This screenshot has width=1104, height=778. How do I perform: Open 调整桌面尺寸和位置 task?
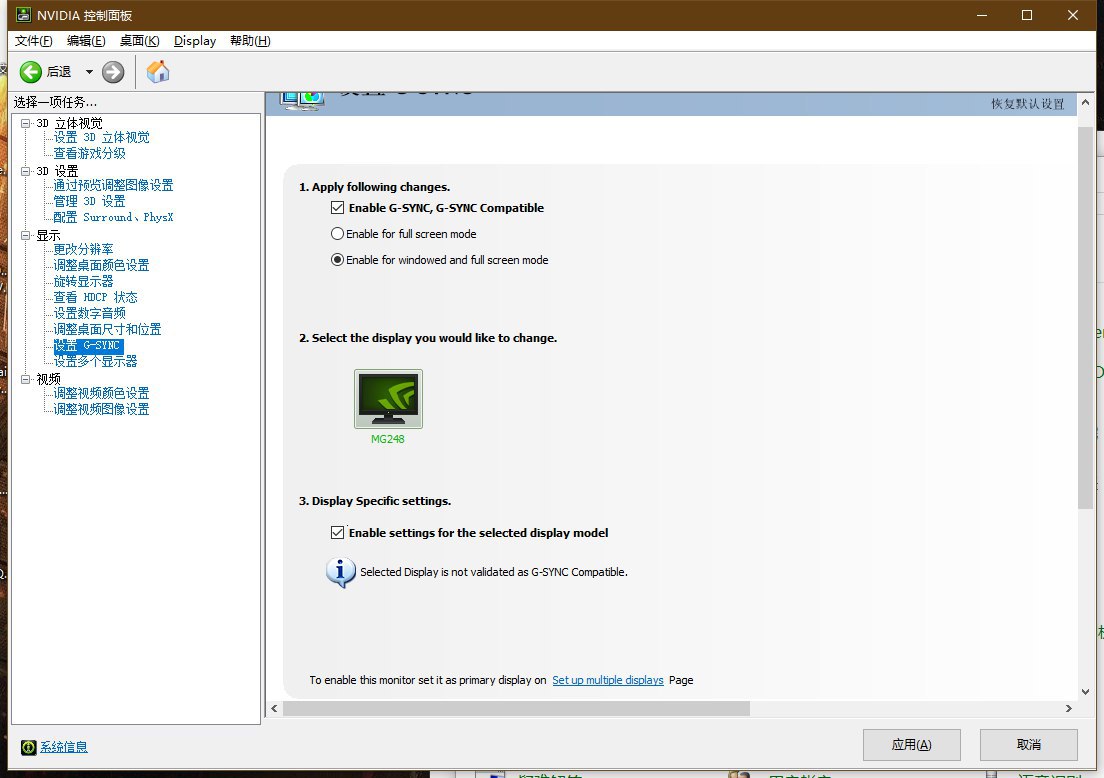107,330
